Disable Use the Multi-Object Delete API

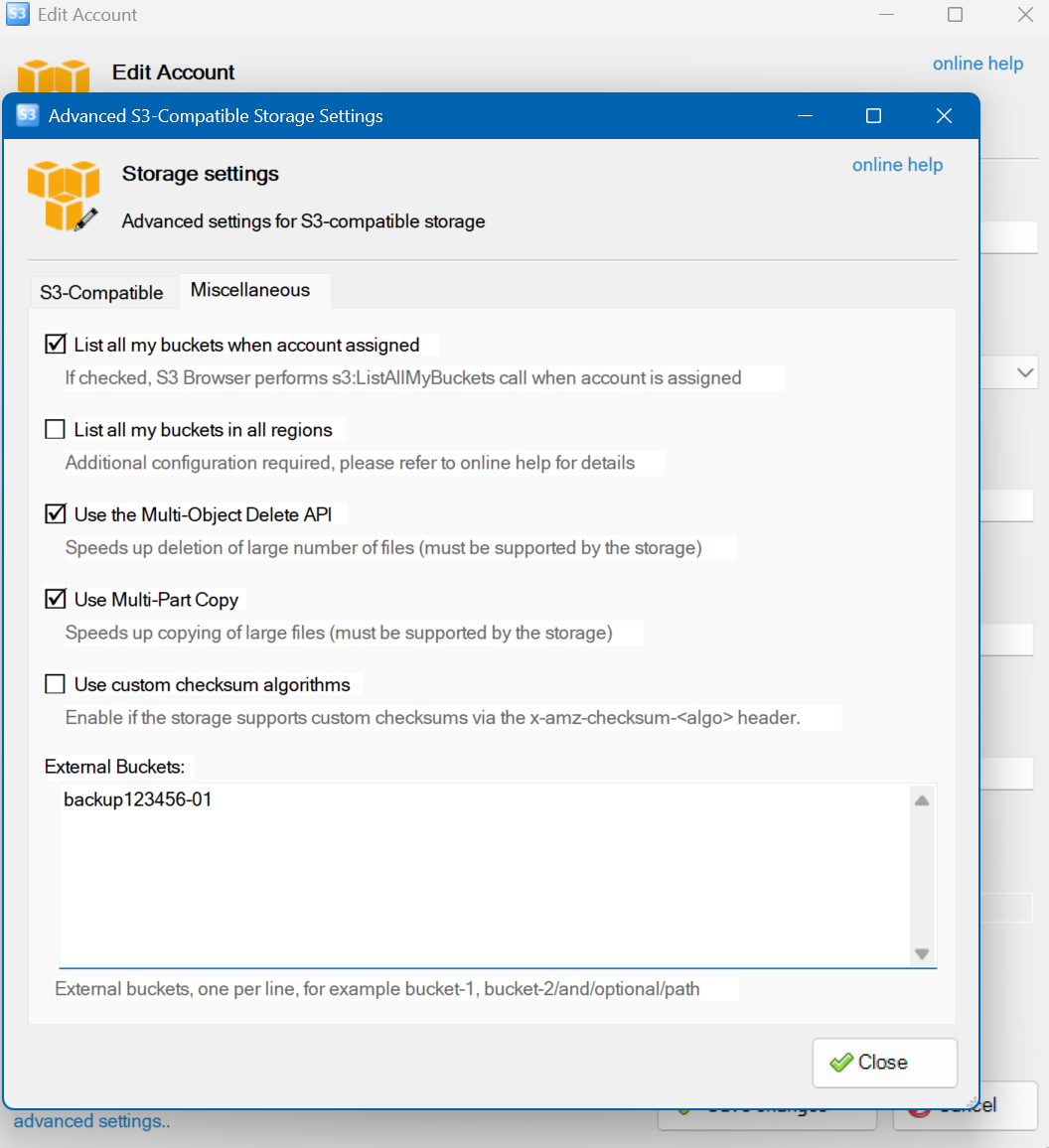[x=56, y=514]
